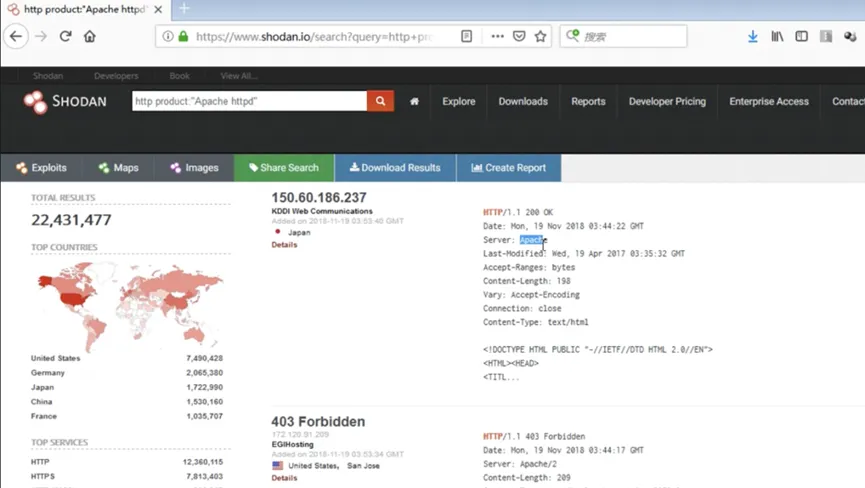Close the Apache httpd browser tab

(158, 9)
